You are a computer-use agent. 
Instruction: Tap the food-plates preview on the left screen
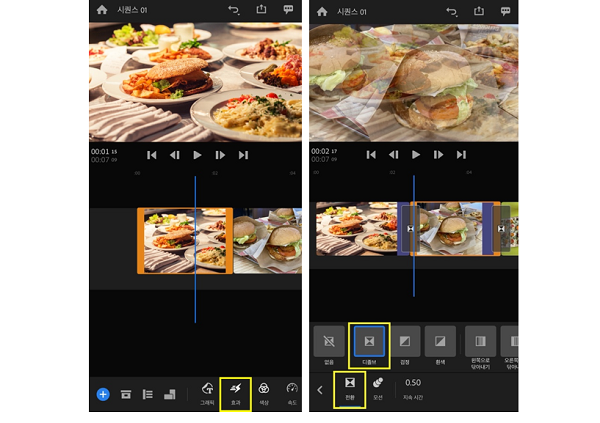click(196, 82)
